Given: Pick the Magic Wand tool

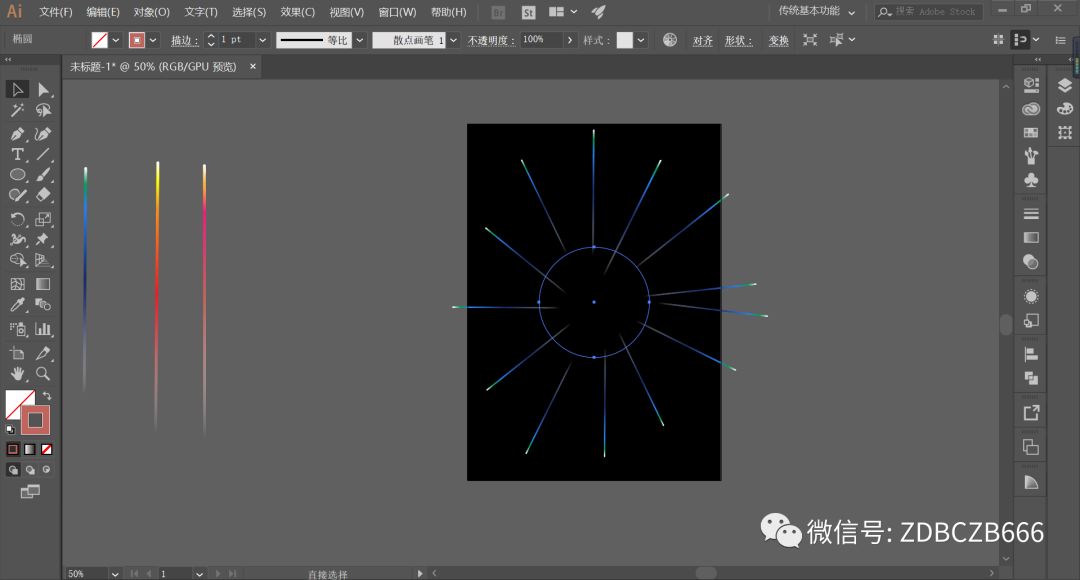Looking at the screenshot, I should 17,110.
